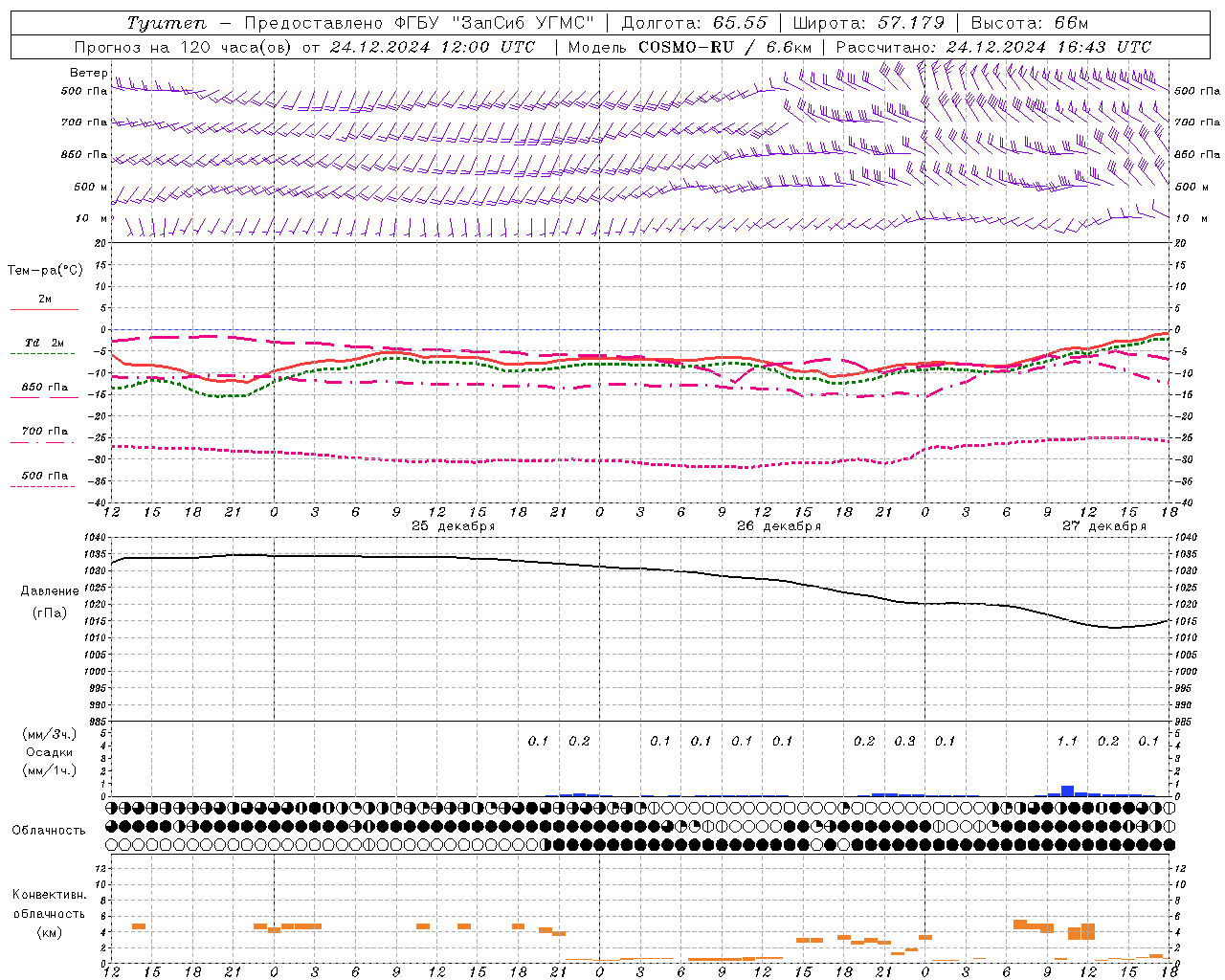1225x980 pixels.
Task: Click the "Давление" panel label
Action: click(50, 591)
